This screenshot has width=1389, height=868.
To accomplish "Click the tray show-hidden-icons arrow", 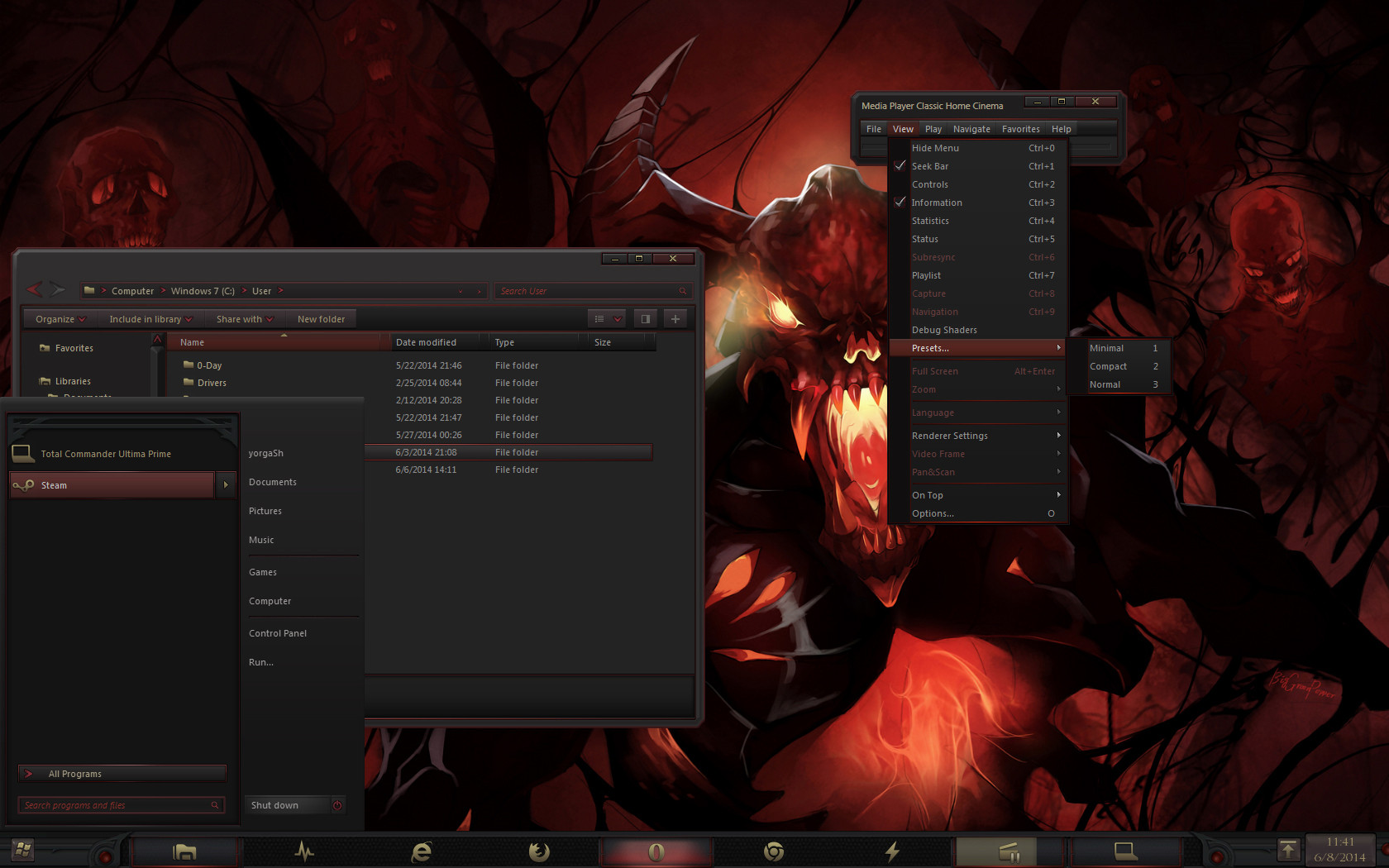I will pyautogui.click(x=1288, y=849).
